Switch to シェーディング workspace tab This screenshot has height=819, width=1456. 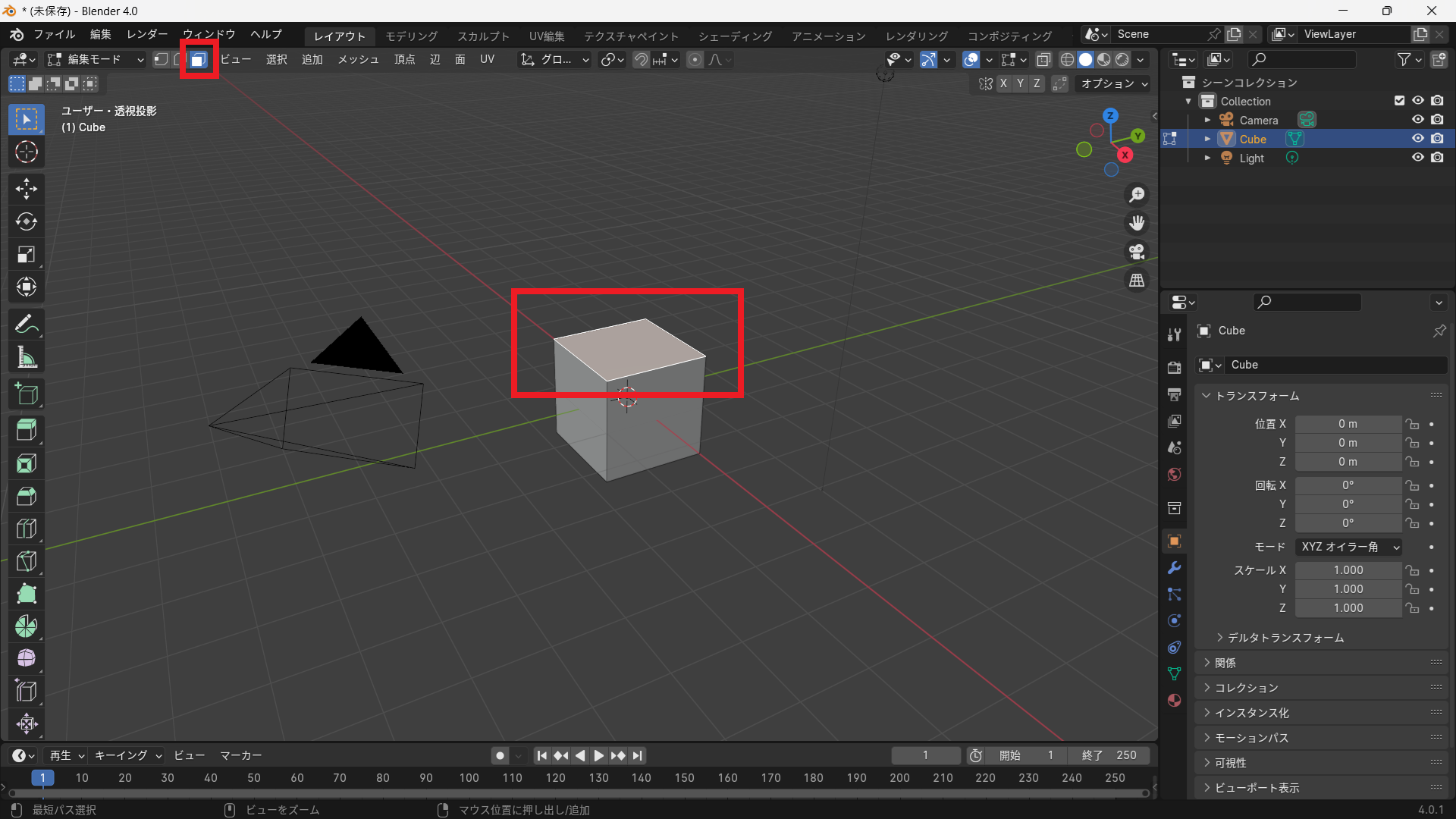click(x=735, y=36)
